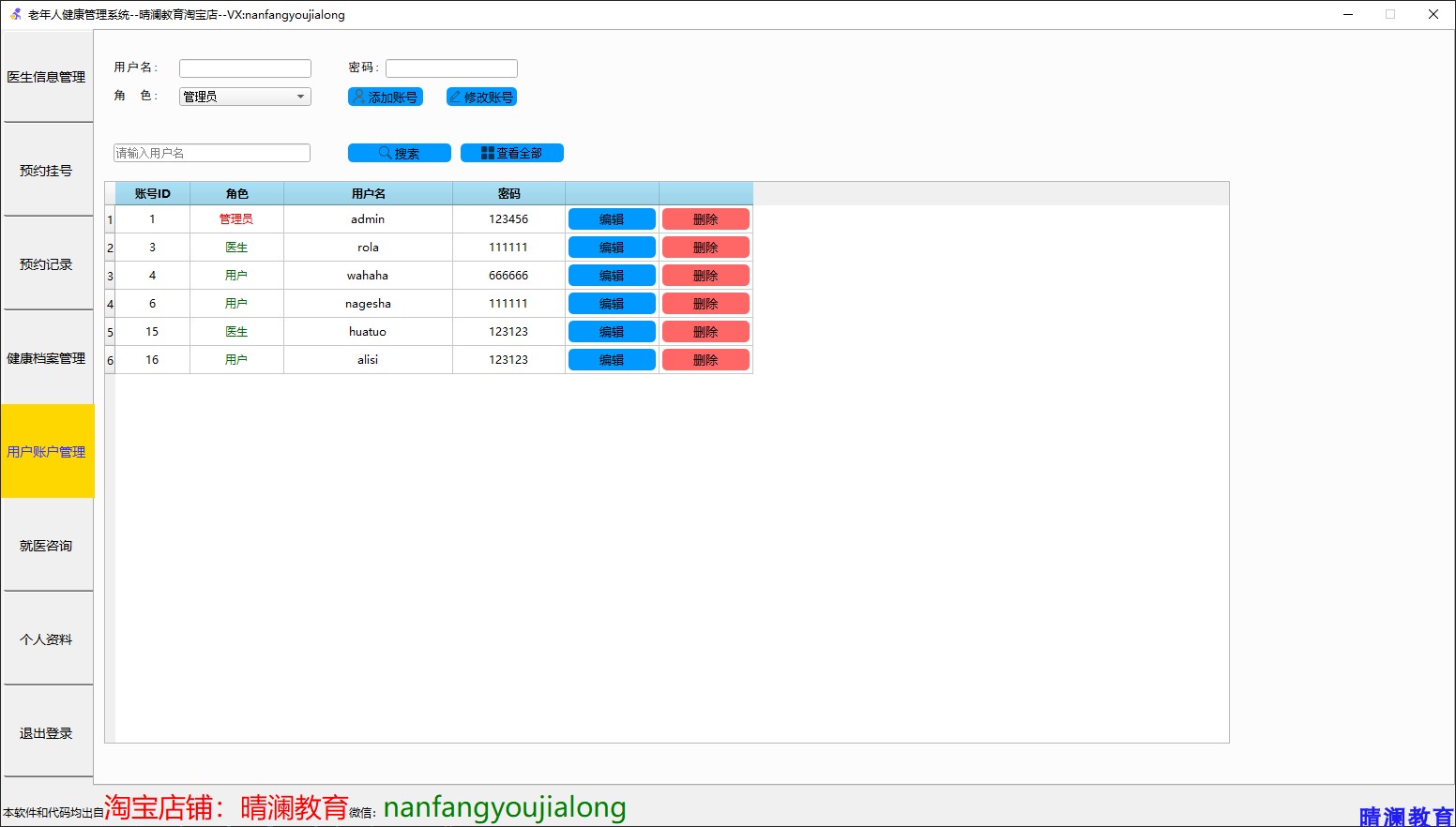Click password cell '666666'
This screenshot has width=1456, height=827.
pyautogui.click(x=508, y=276)
